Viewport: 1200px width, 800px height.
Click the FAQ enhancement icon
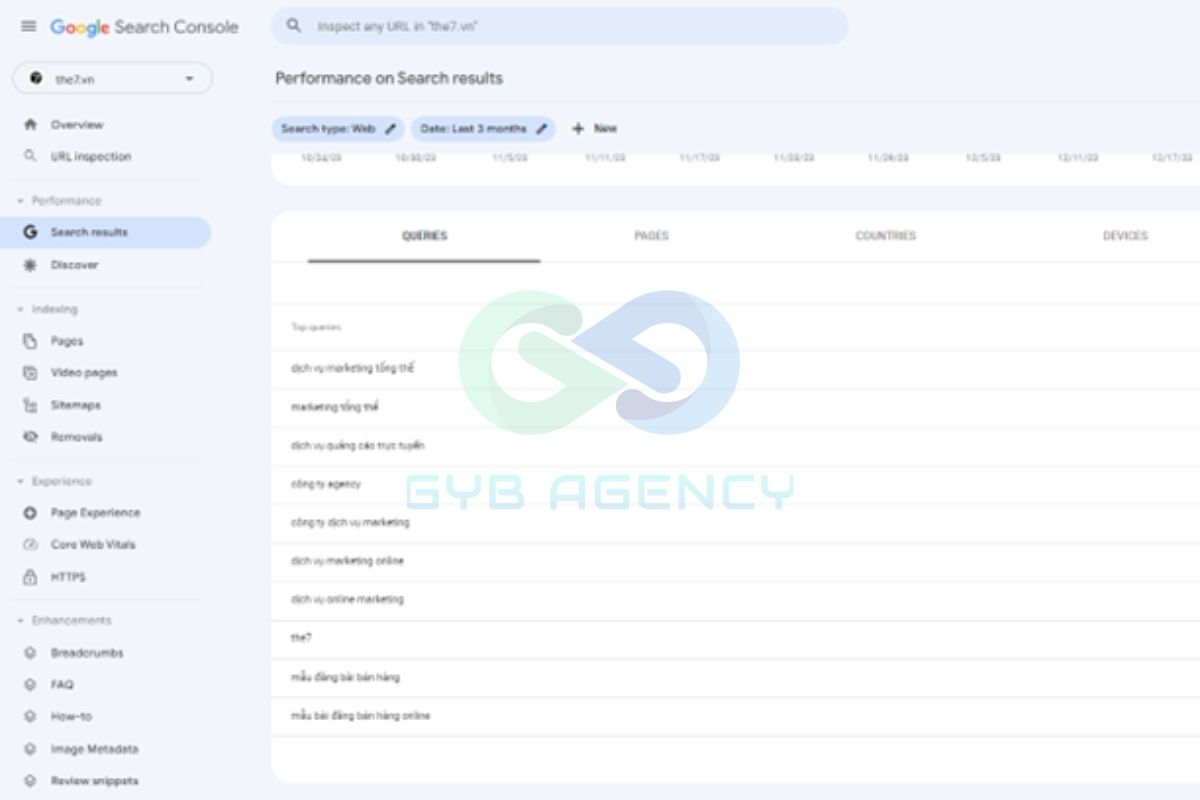(x=30, y=685)
